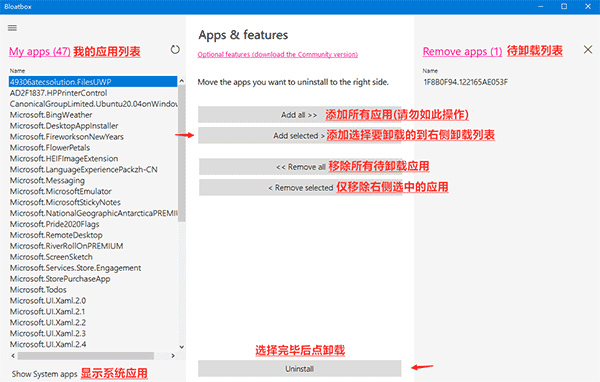The height and width of the screenshot is (382, 600).
Task: Refresh the My apps list
Action: click(x=175, y=49)
